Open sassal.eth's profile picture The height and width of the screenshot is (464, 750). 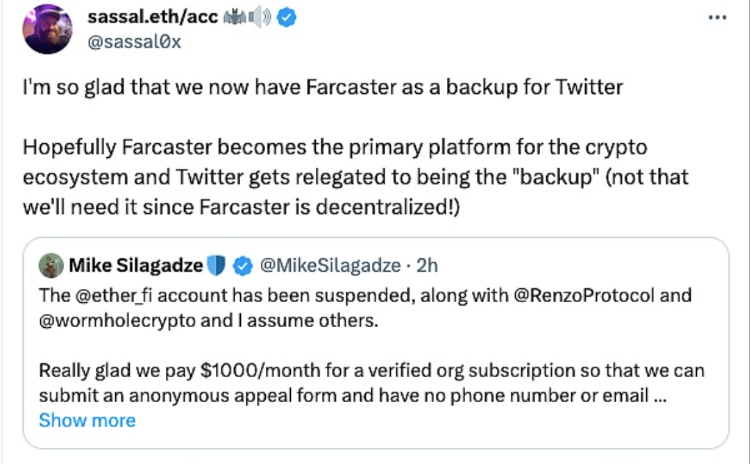tap(47, 30)
